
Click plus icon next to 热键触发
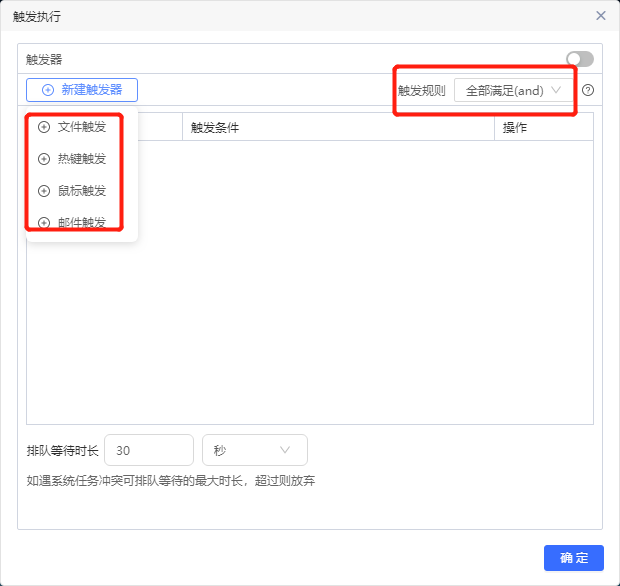click(x=44, y=159)
